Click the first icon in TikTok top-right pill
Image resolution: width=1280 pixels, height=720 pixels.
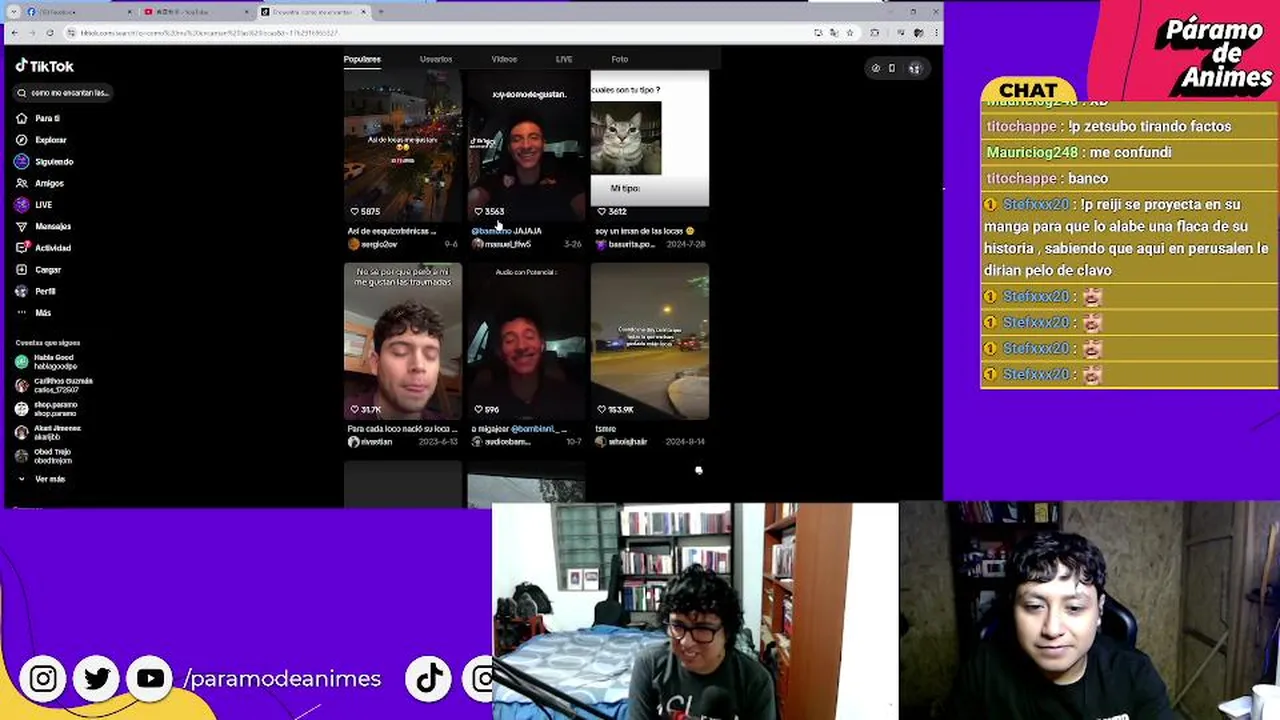pyautogui.click(x=875, y=68)
